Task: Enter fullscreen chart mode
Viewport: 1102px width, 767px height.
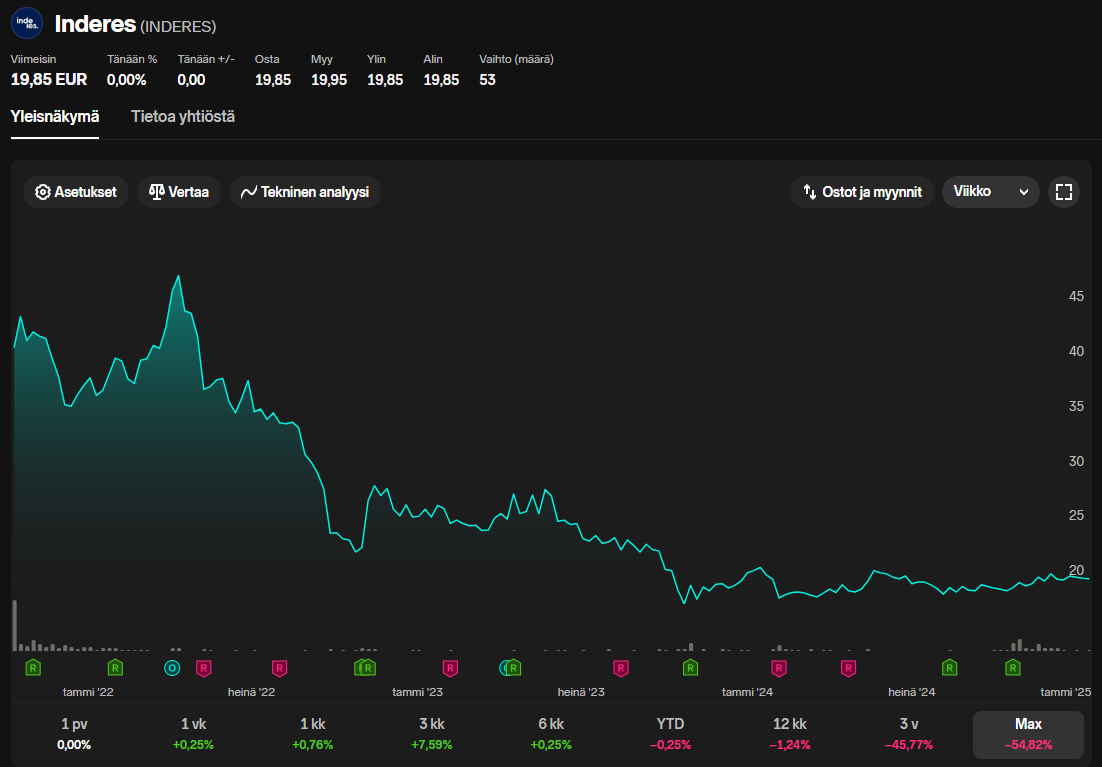Action: pyautogui.click(x=1063, y=192)
